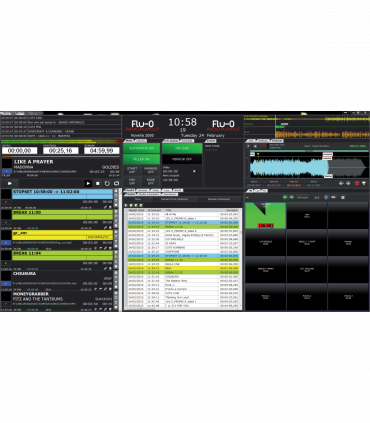Click the 10:58 clock display
The height and width of the screenshot is (423, 370).
(182, 122)
